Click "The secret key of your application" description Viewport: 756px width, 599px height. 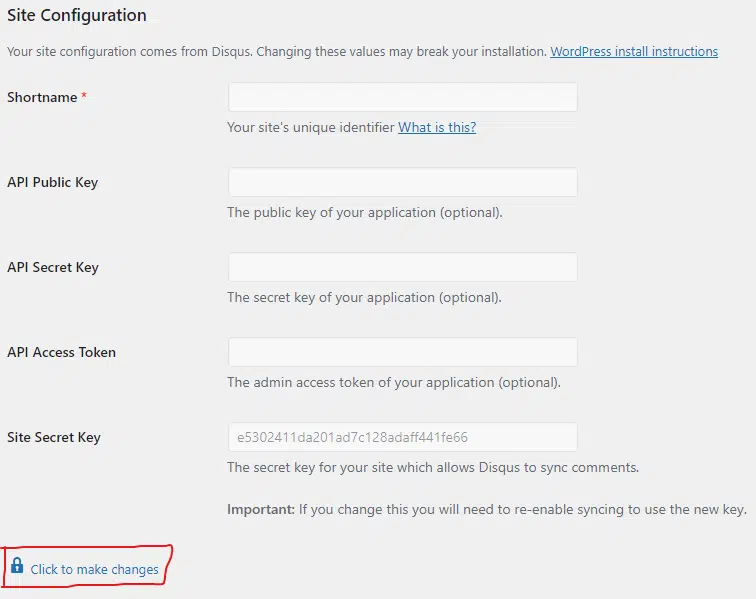point(364,298)
